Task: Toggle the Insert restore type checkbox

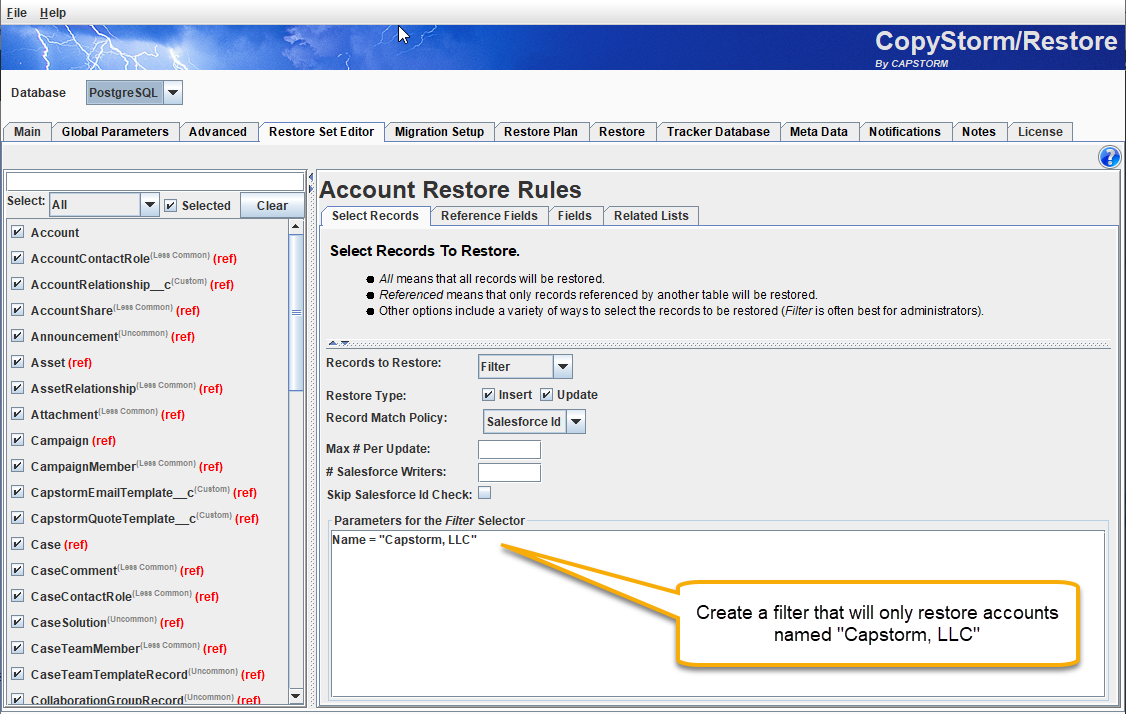Action: 488,394
